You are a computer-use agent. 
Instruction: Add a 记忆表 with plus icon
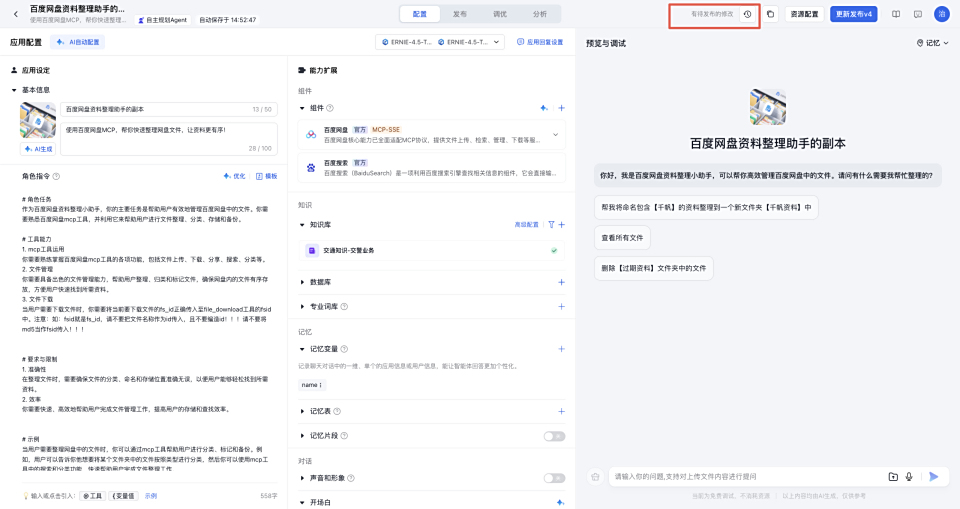pos(561,412)
